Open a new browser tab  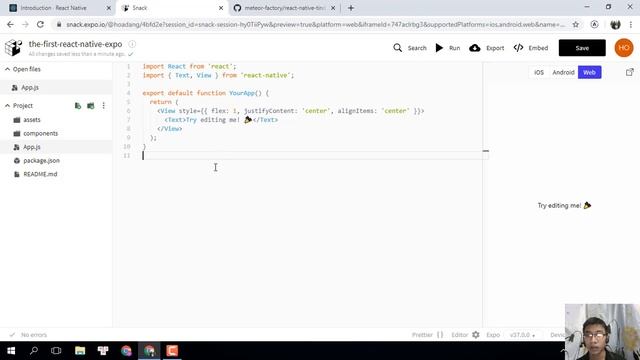click(x=351, y=8)
